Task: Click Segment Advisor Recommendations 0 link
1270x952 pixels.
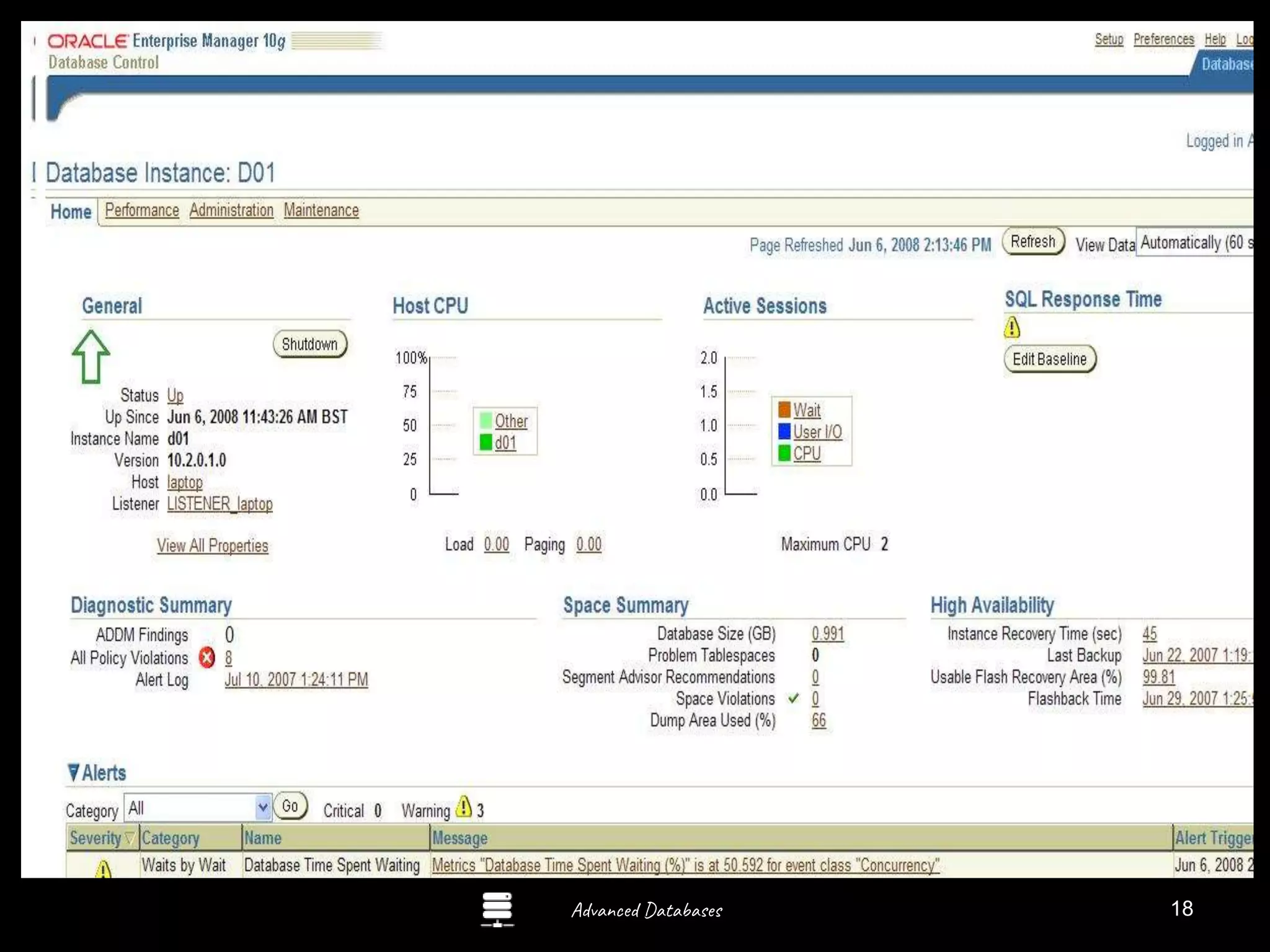Action: 815,677
